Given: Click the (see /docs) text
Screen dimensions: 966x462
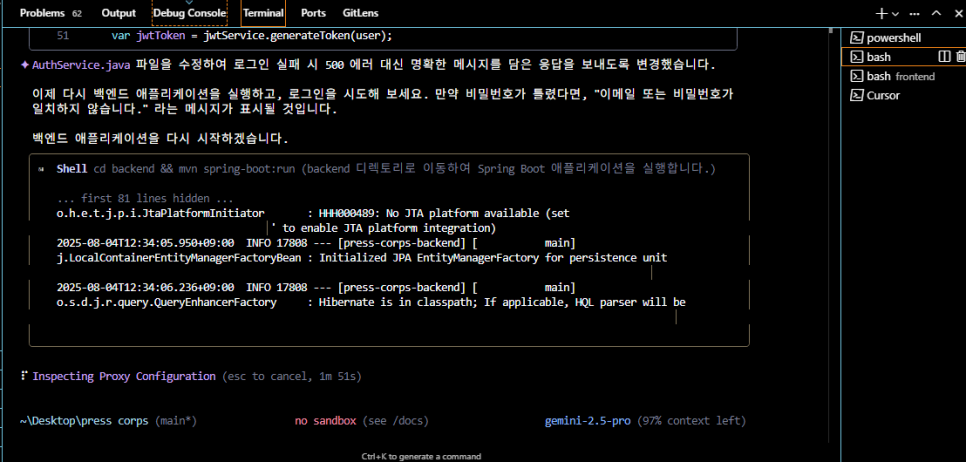Looking at the screenshot, I should click(396, 421).
